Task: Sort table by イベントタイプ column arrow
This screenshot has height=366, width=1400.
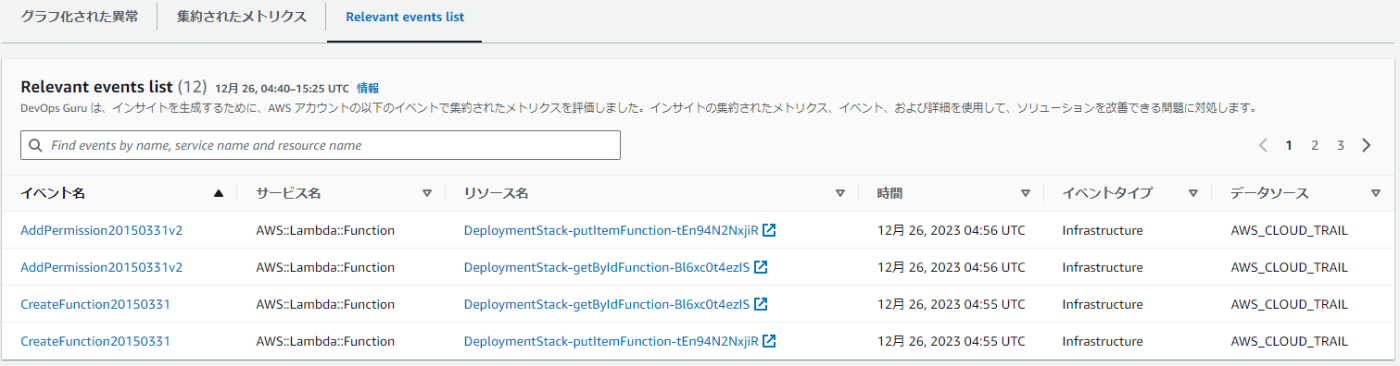Action: click(1193, 194)
